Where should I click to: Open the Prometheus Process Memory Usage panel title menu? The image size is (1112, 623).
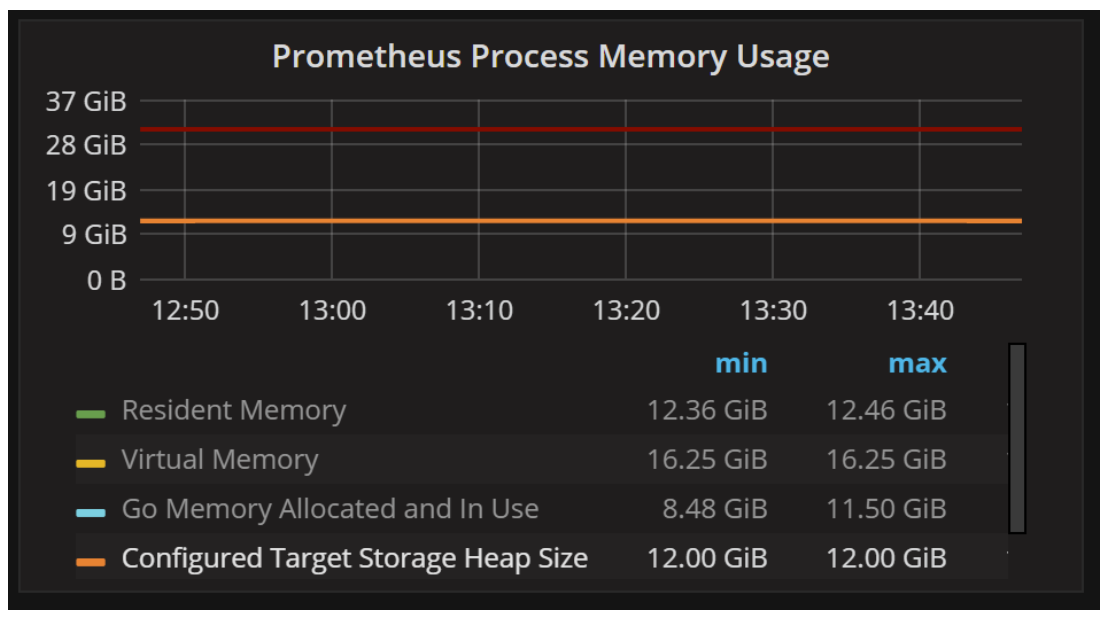tap(550, 57)
